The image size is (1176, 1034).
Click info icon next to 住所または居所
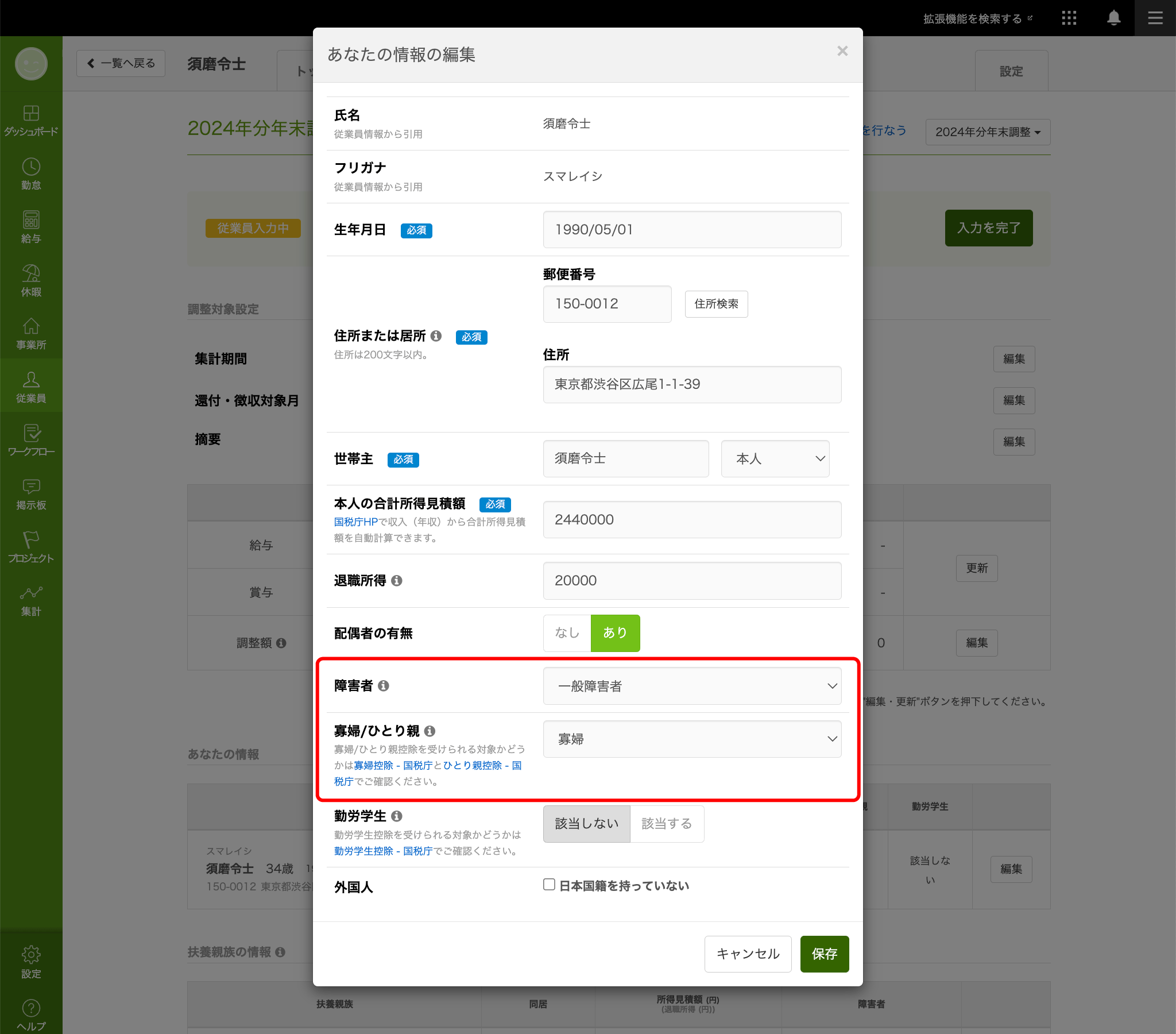coord(436,335)
